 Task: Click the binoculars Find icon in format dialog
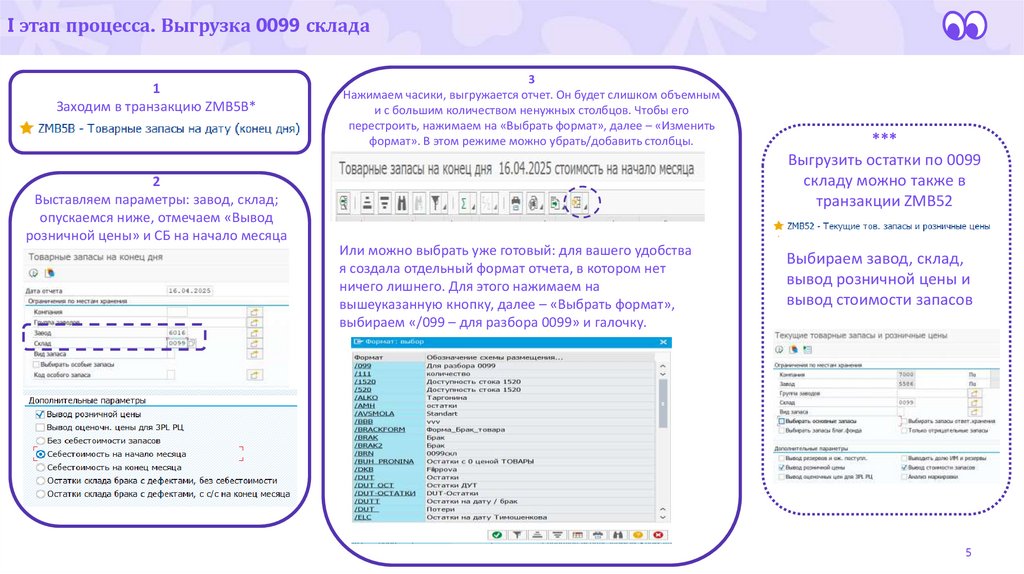click(618, 535)
